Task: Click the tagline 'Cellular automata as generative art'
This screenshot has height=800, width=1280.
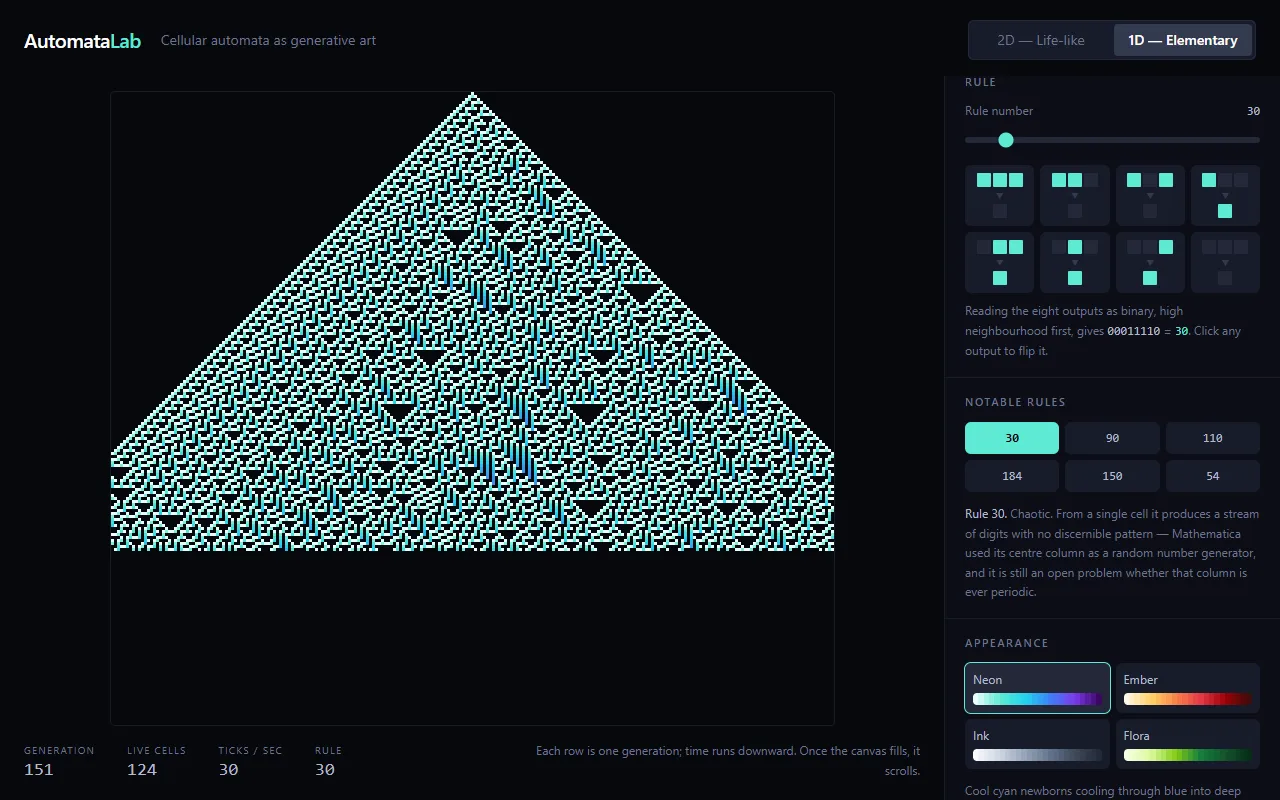Action: click(x=269, y=41)
